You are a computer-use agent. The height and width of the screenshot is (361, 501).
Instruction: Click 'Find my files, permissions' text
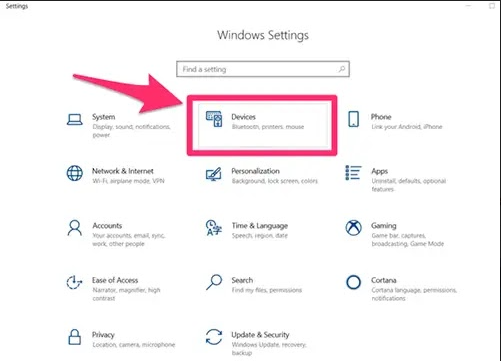[267, 290]
